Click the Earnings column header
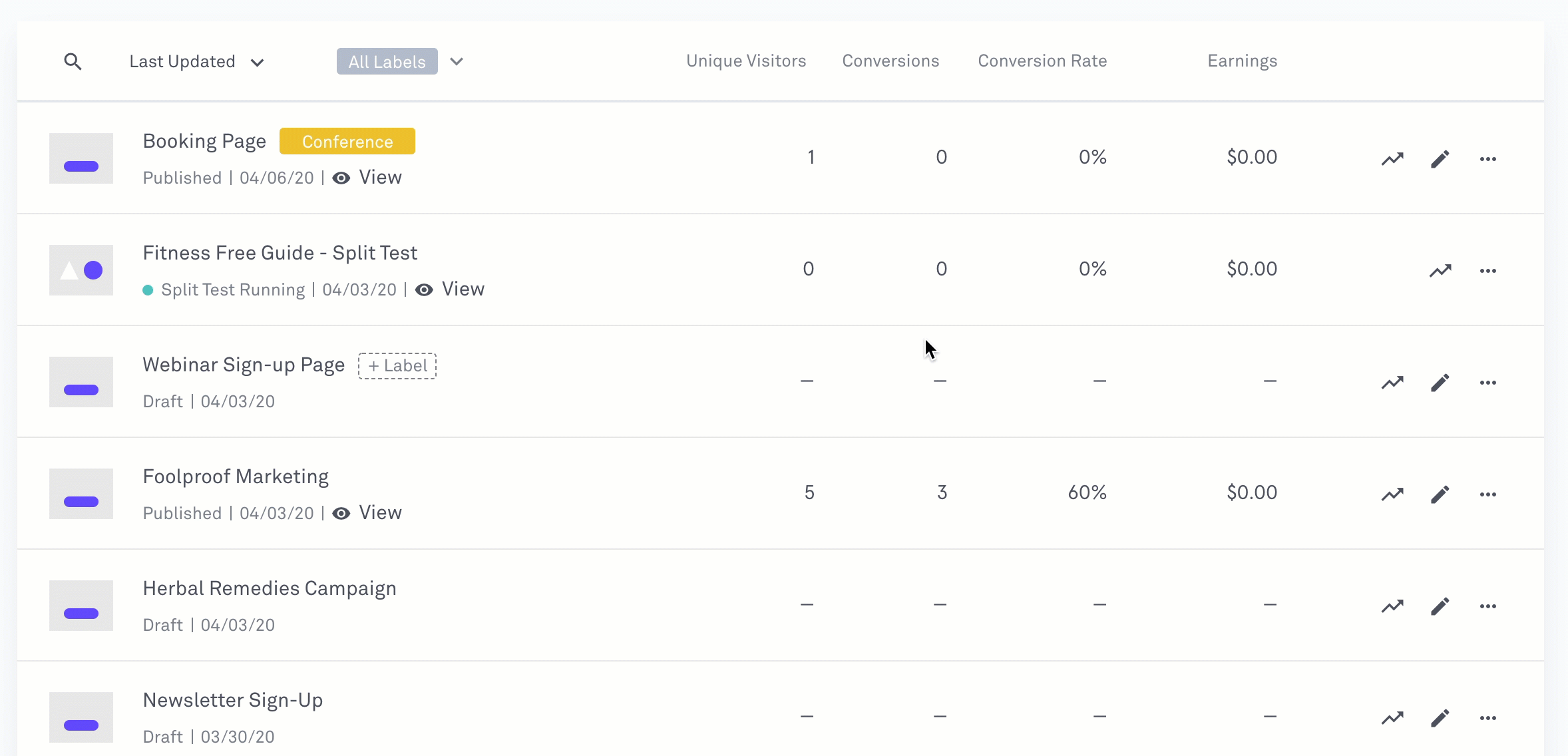 (x=1243, y=61)
